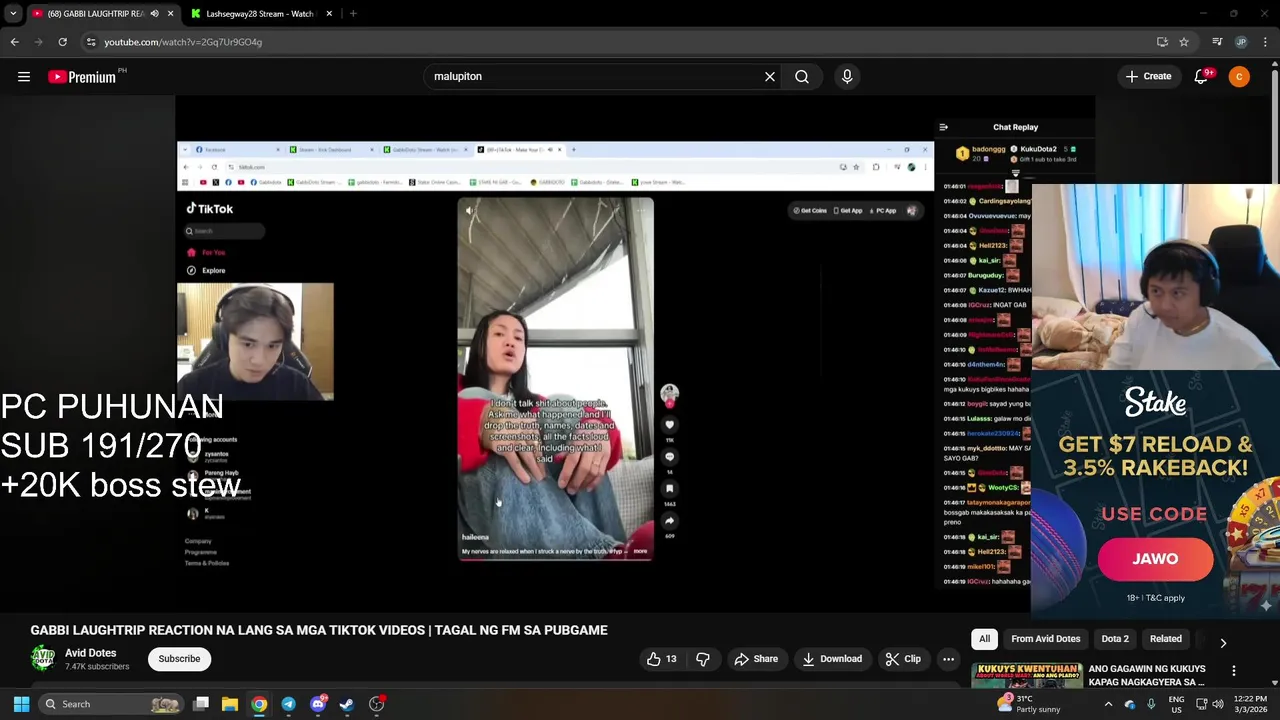Bookmark this page with star icon
Viewport: 1280px width, 720px height.
point(1184,42)
